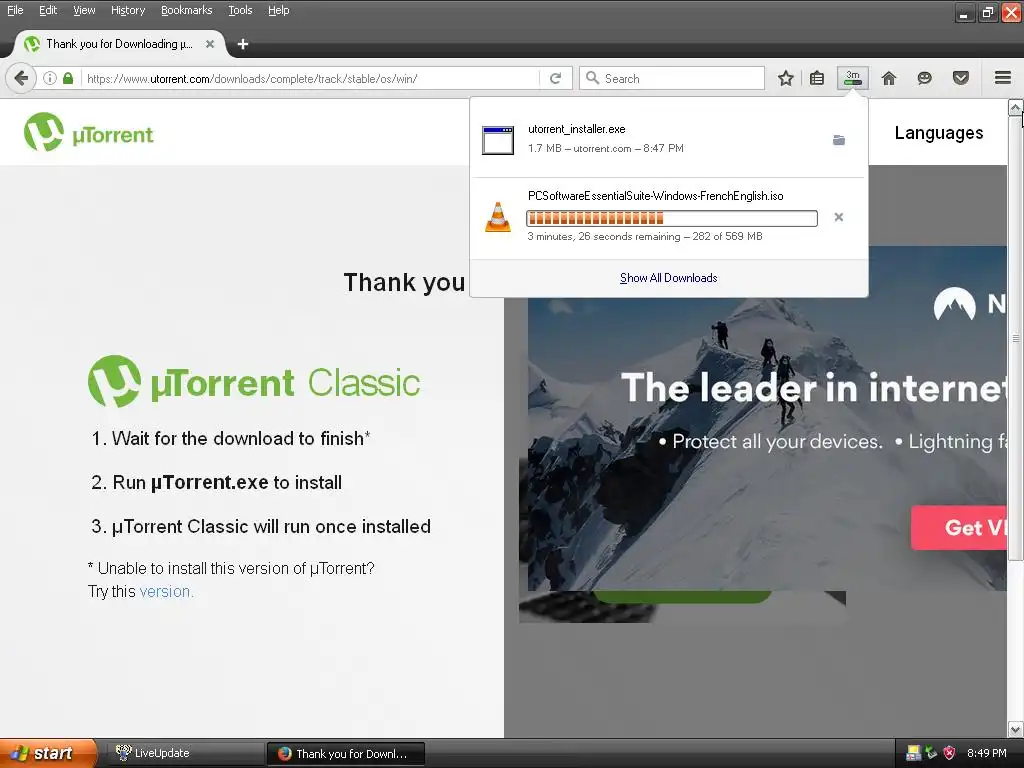Reload the current page
Image resolution: width=1024 pixels, height=768 pixels.
click(x=556, y=78)
